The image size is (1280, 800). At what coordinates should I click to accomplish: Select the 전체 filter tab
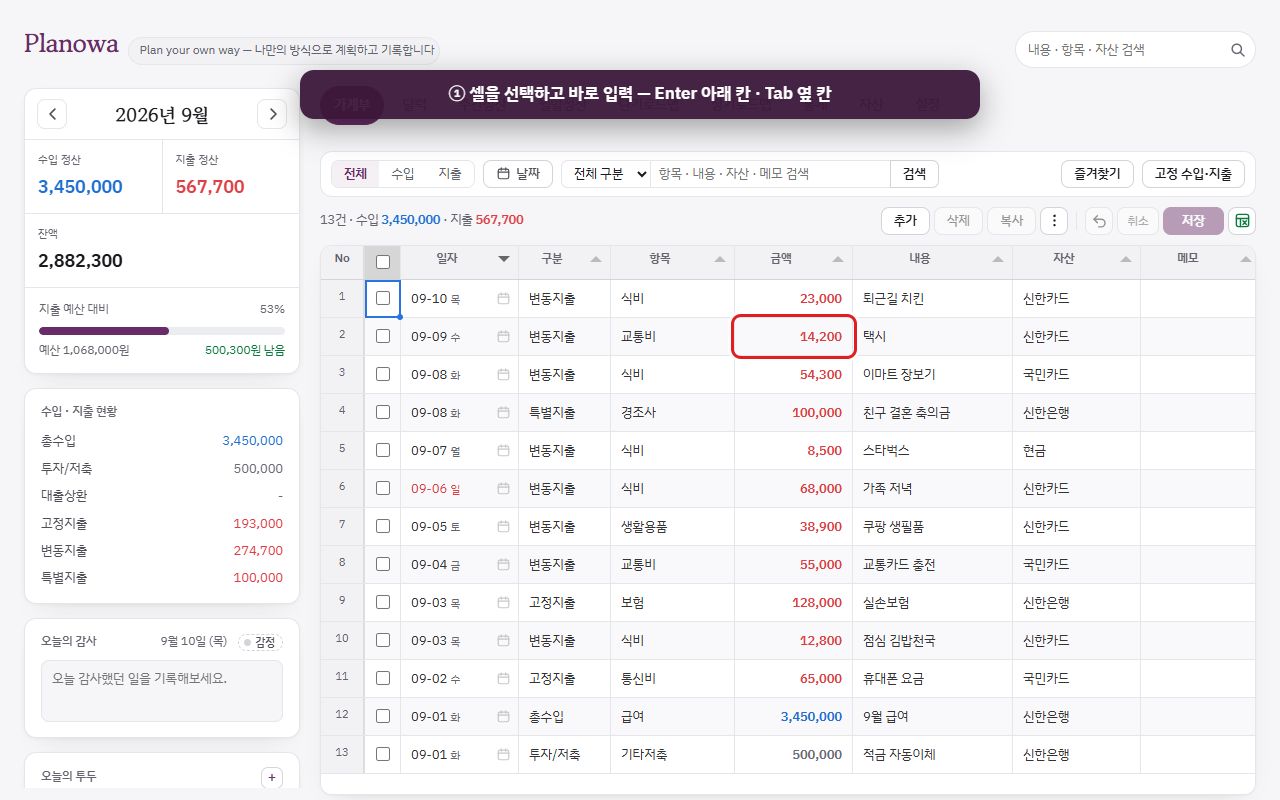(x=356, y=174)
